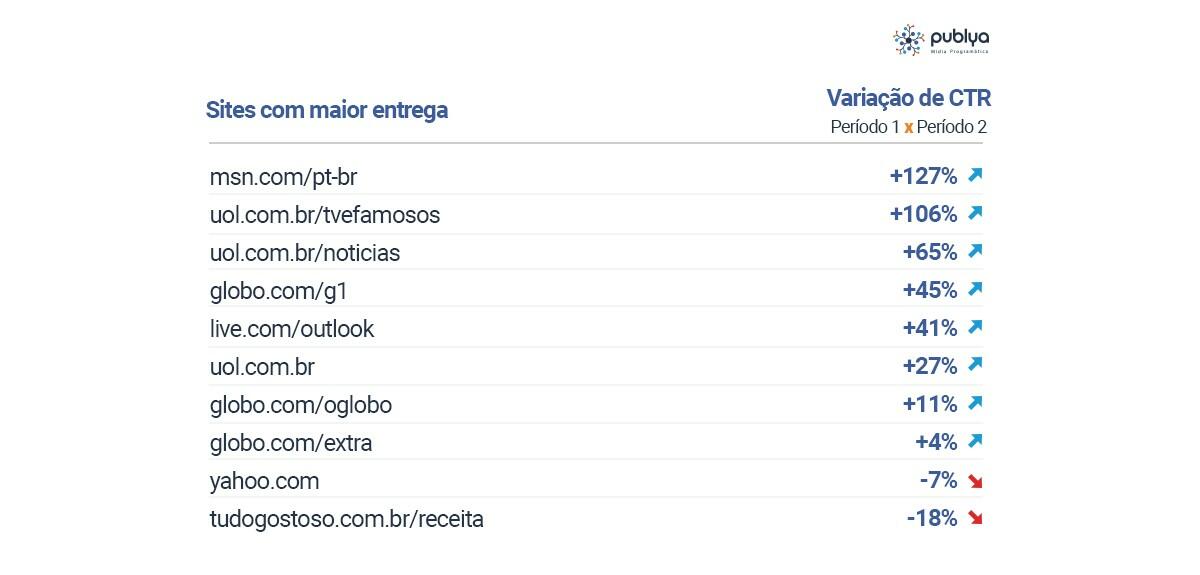1200x575 pixels.
Task: Click the up arrow next to +41%
Action: point(976,327)
